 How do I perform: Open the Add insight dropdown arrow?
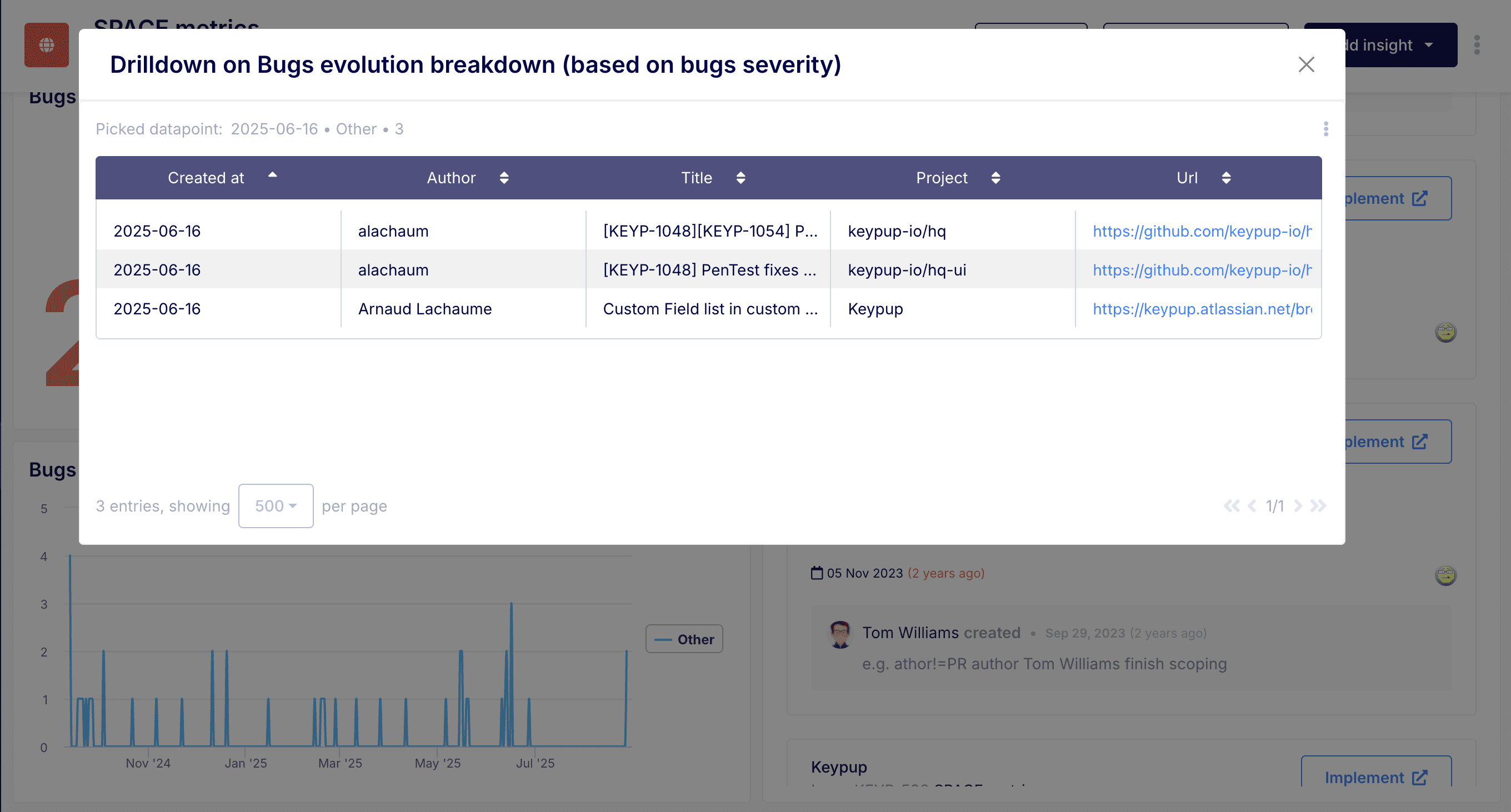click(x=1428, y=44)
